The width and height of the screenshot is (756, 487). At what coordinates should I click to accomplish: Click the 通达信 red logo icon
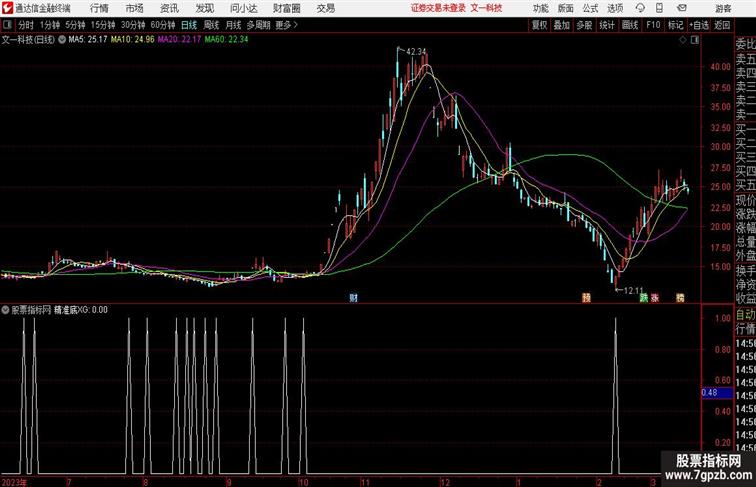pyautogui.click(x=7, y=8)
